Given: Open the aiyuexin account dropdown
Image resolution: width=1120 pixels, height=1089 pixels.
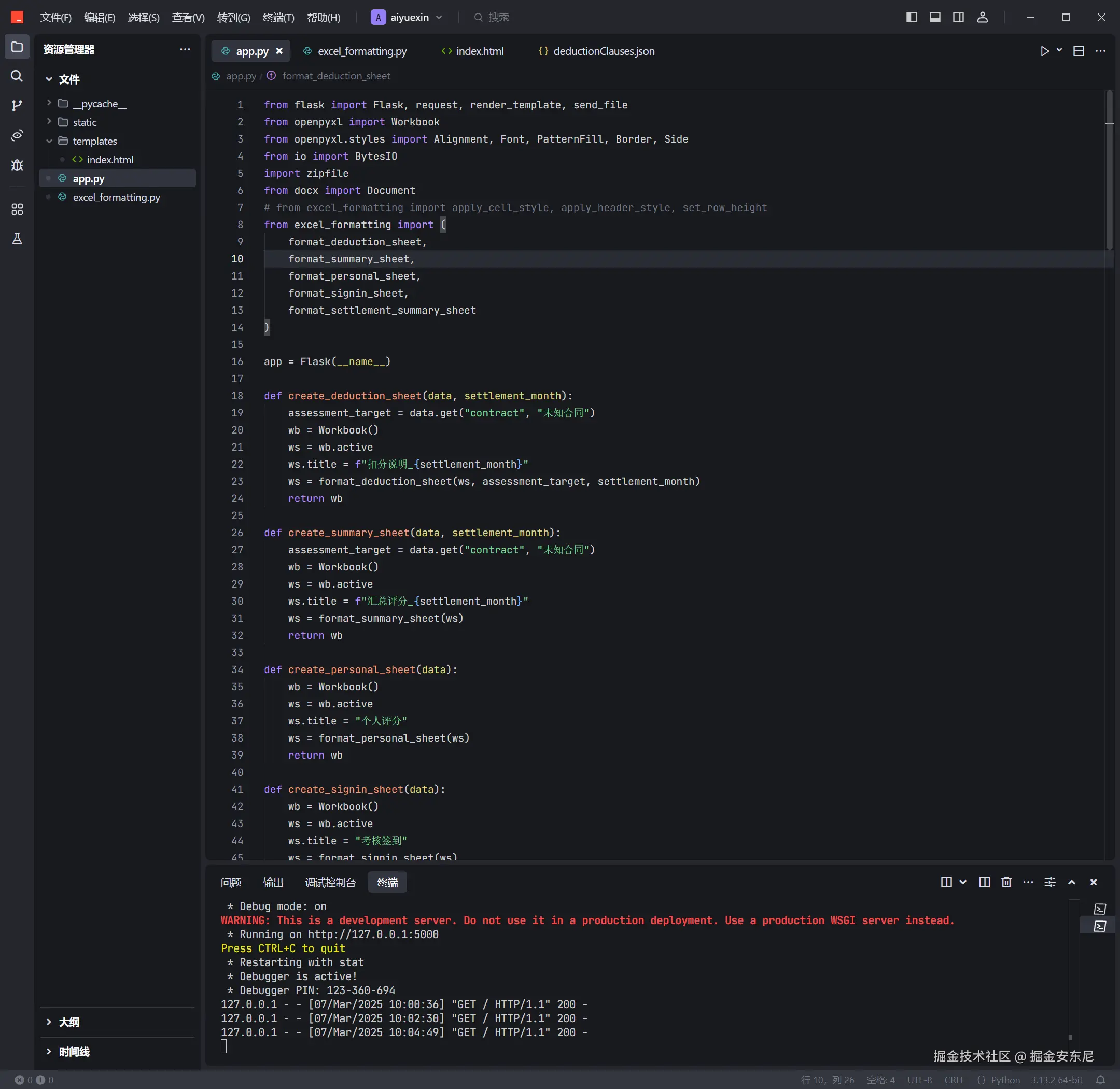Looking at the screenshot, I should pos(407,17).
